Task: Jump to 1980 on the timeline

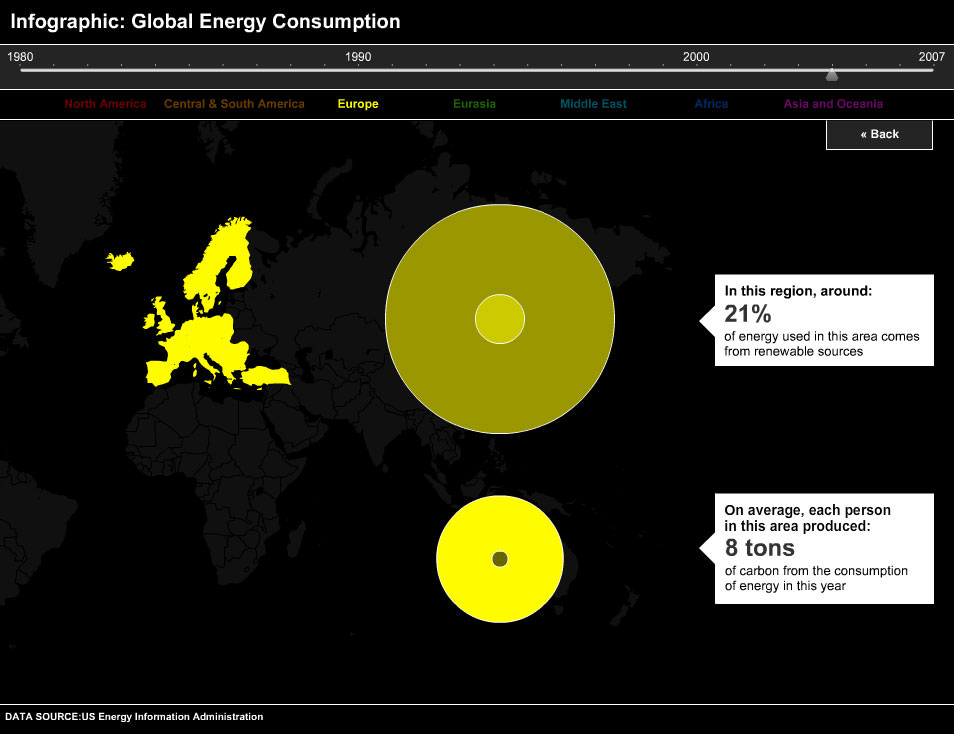Action: click(x=20, y=57)
